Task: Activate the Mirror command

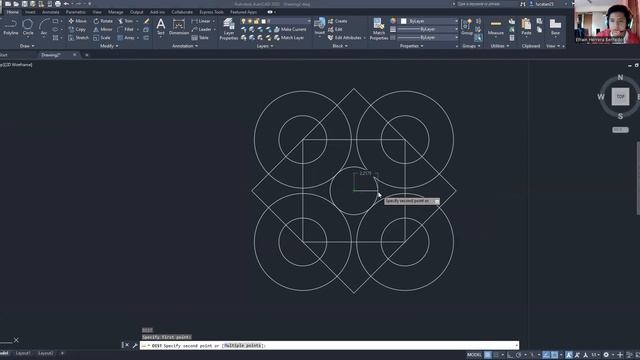Action: [x=102, y=29]
